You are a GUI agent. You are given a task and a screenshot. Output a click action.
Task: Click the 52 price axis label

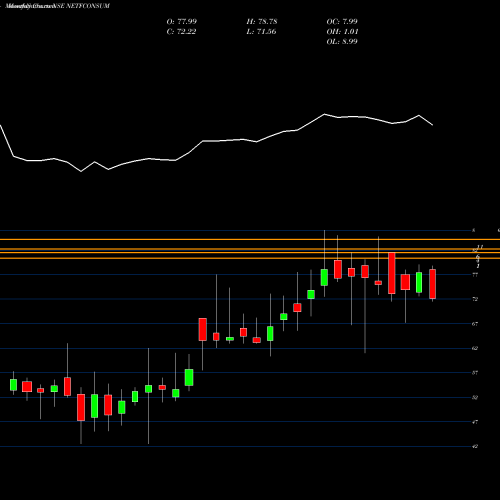475,397
